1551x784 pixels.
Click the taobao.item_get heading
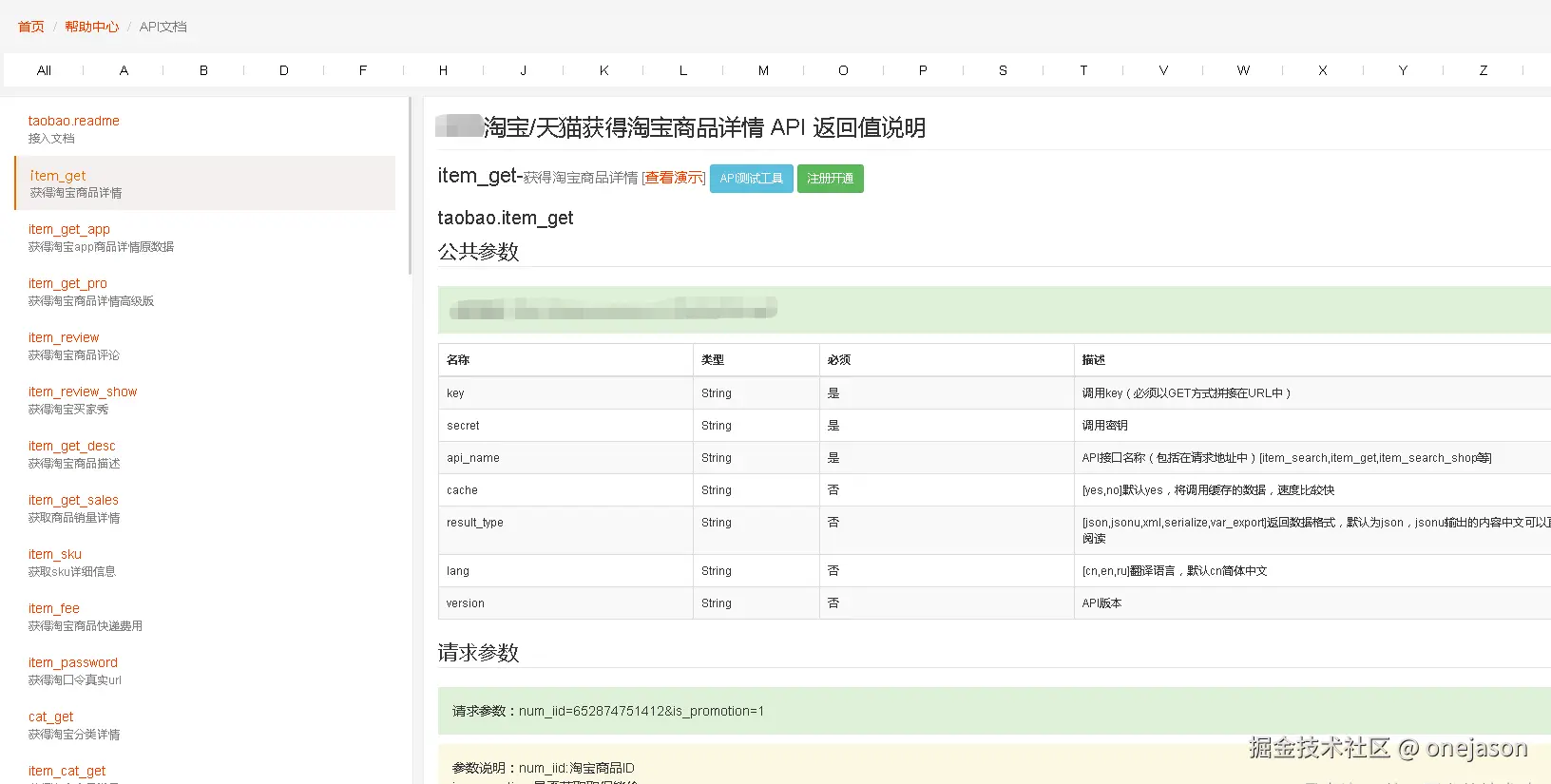506,218
